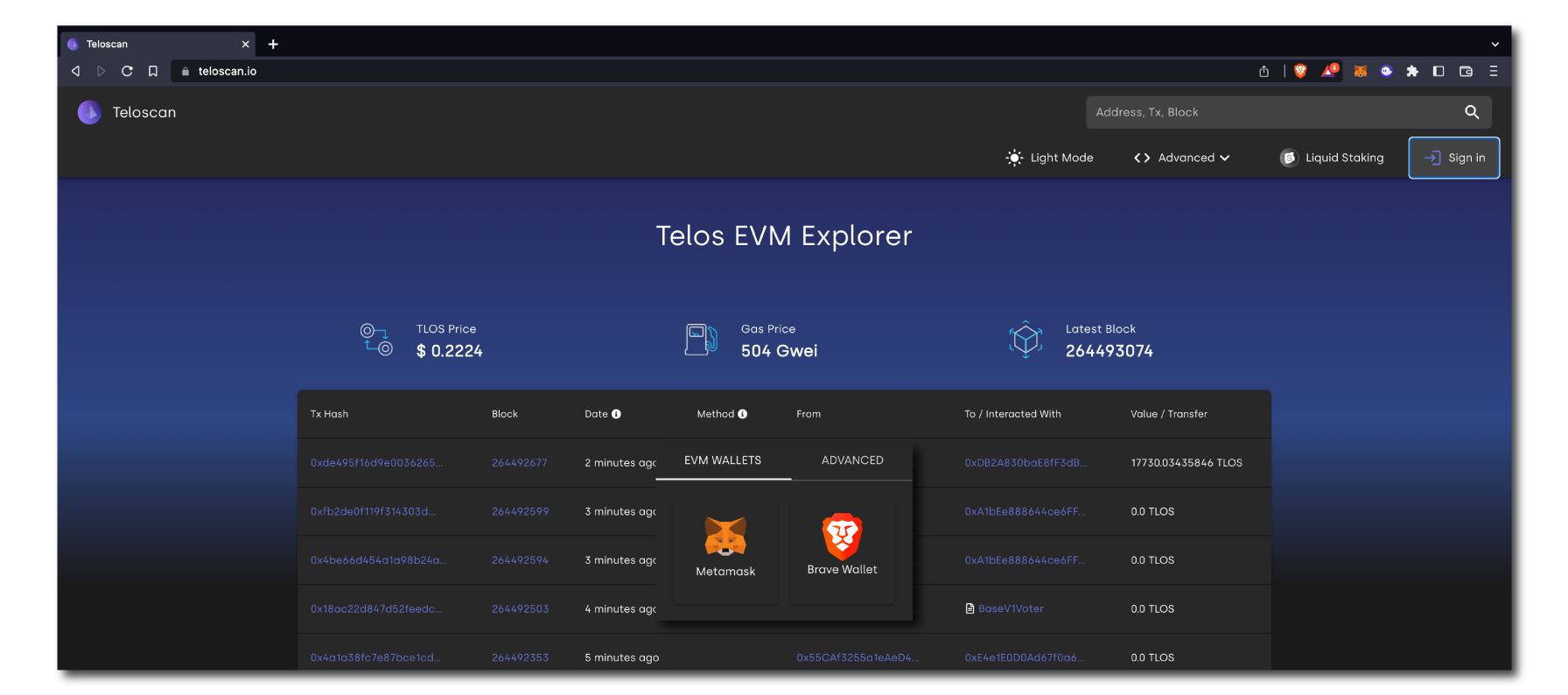The height and width of the screenshot is (695, 1568).
Task: Click the 17730.03435846 TLOS value
Action: (x=1186, y=463)
